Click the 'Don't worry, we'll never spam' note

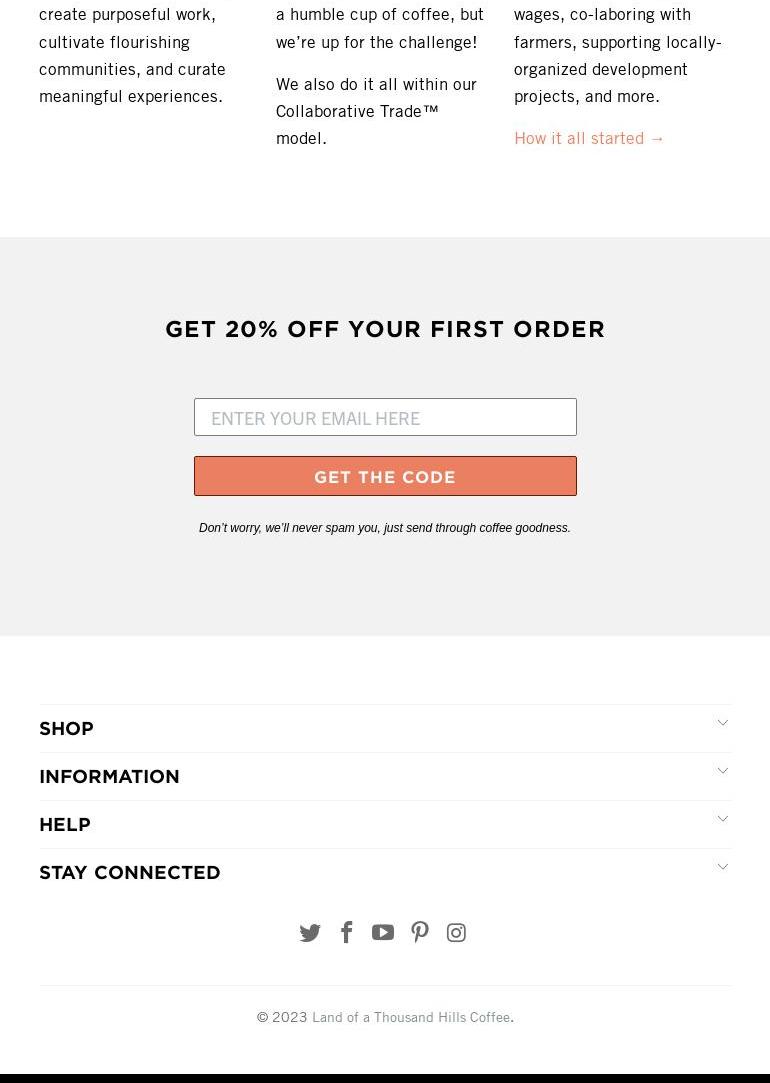point(385,528)
